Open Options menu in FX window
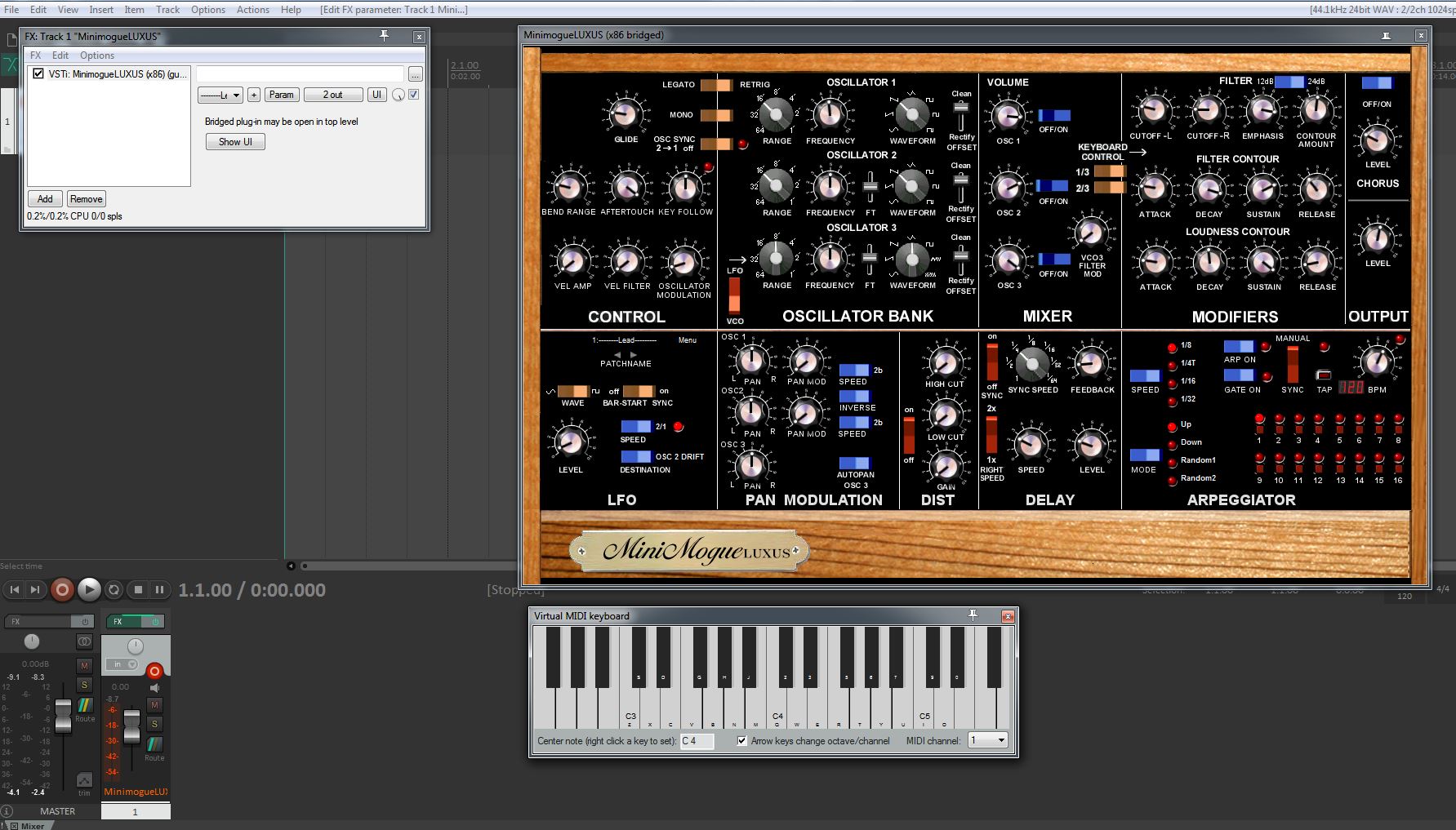 point(97,55)
